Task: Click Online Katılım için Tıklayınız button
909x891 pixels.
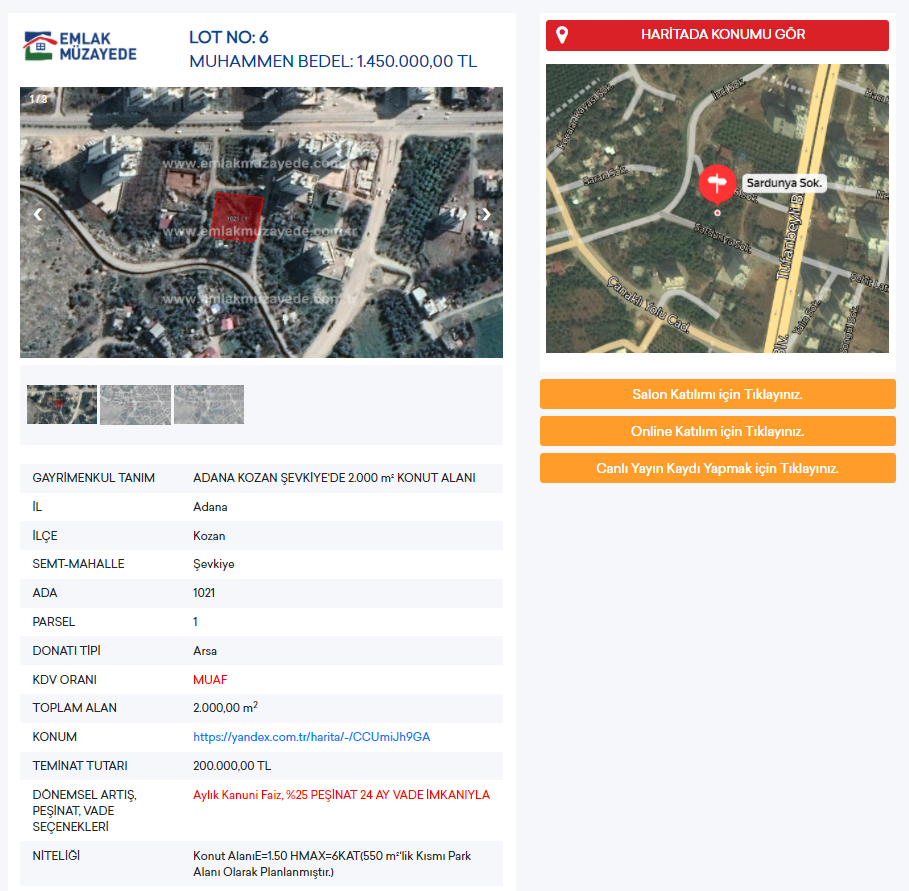Action: click(x=717, y=431)
